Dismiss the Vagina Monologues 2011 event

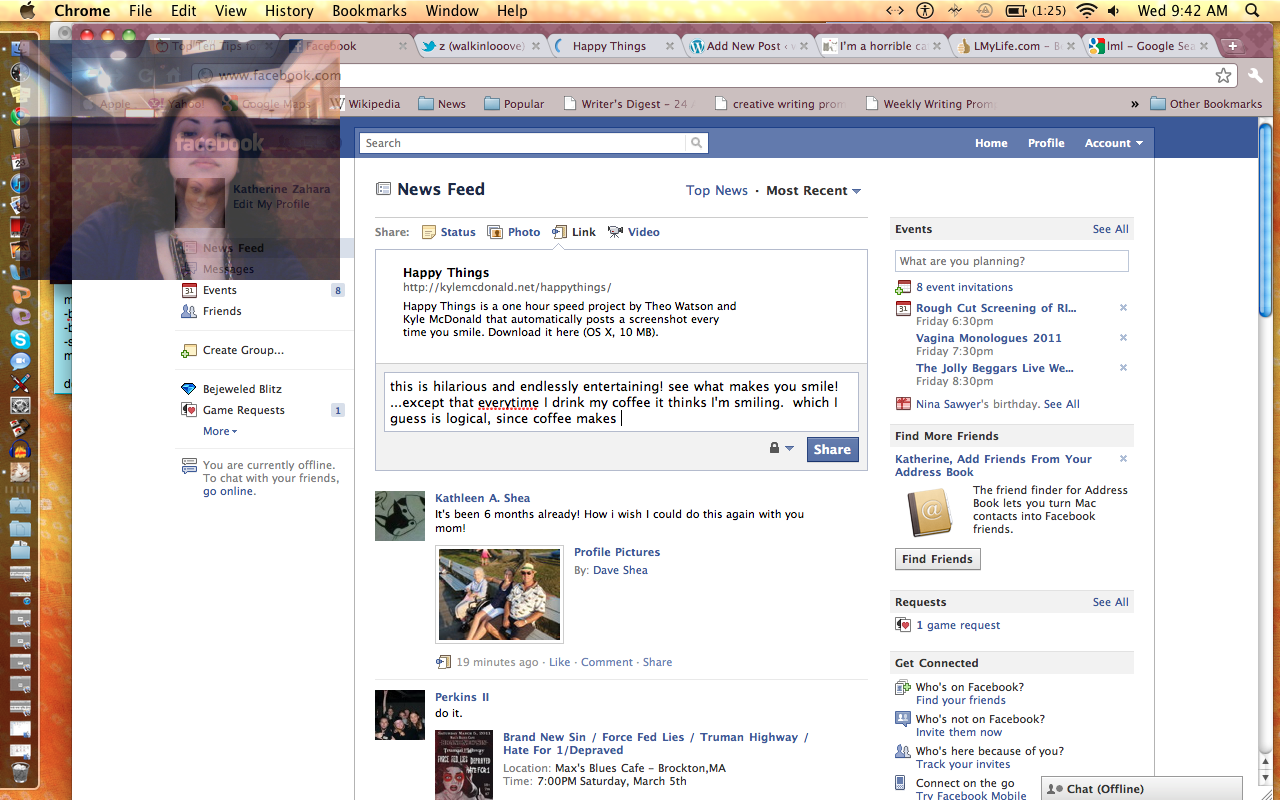(x=1123, y=338)
